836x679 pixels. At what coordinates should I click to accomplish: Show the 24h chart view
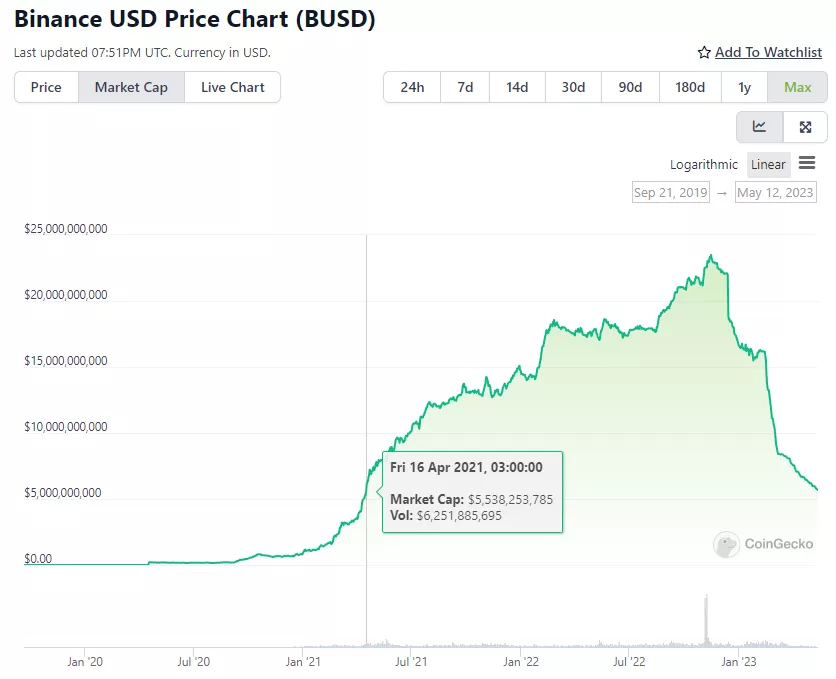tap(411, 87)
